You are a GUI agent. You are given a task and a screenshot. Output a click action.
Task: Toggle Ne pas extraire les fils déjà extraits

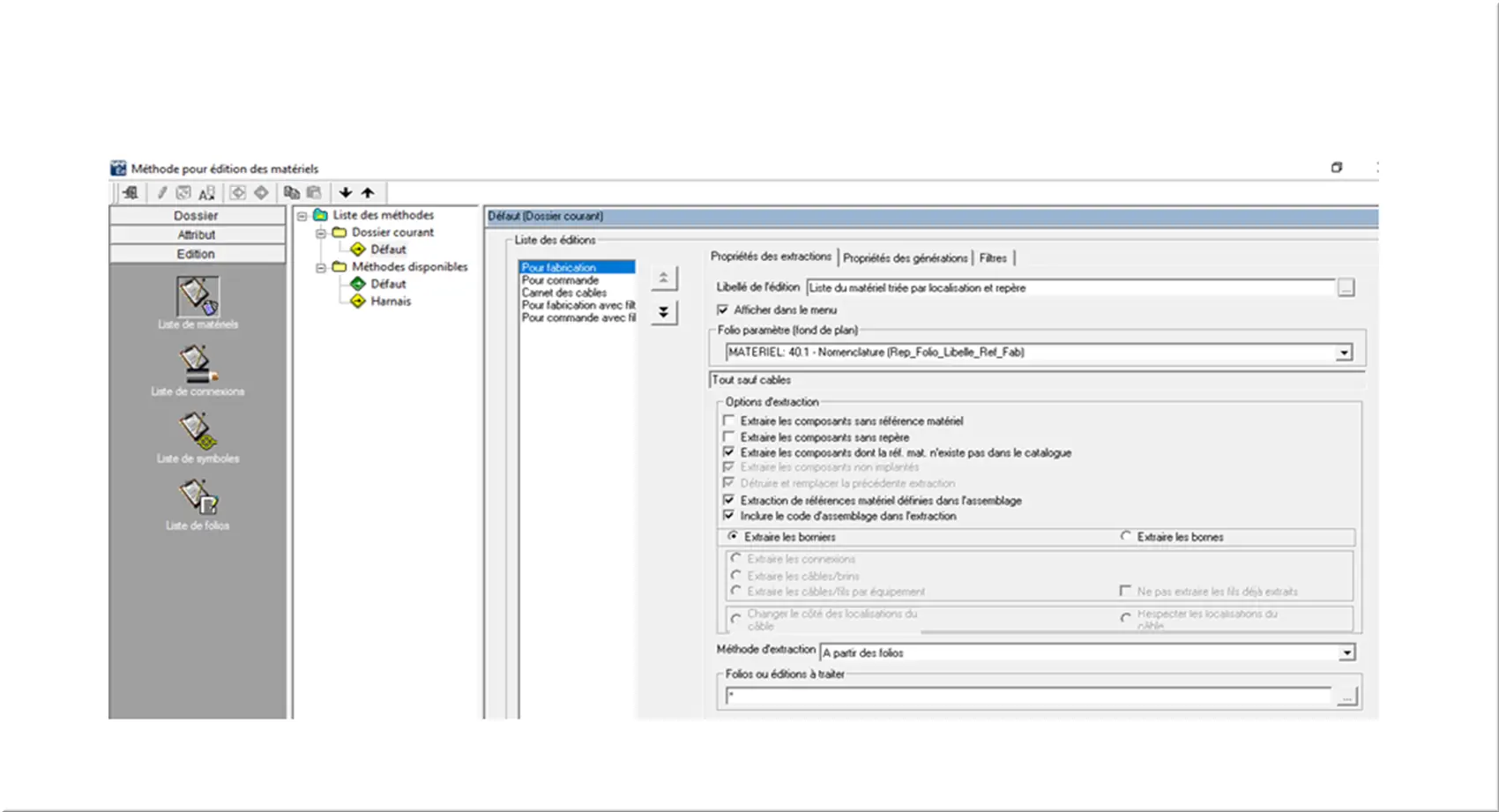point(1125,591)
